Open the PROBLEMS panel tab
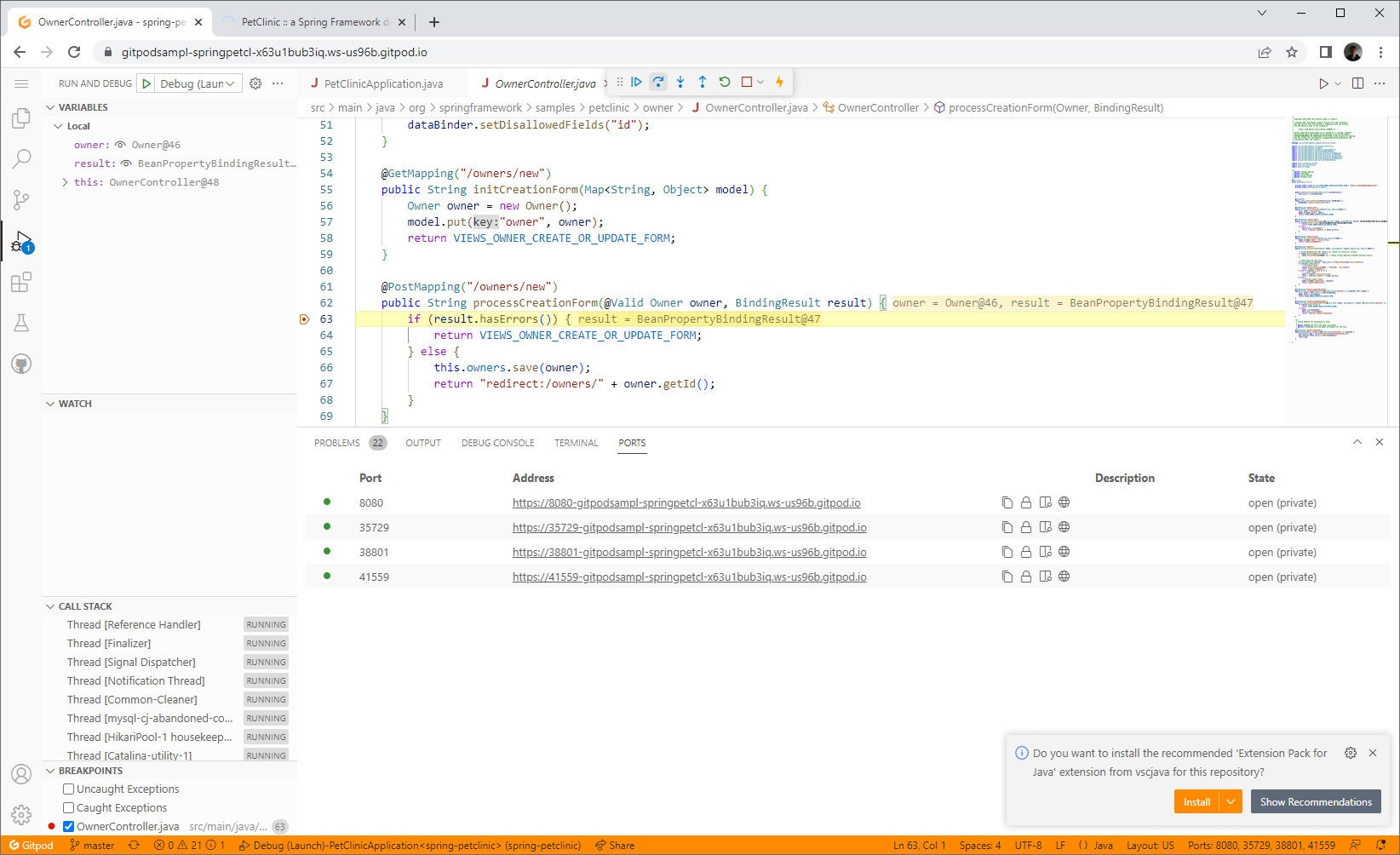 pos(337,443)
